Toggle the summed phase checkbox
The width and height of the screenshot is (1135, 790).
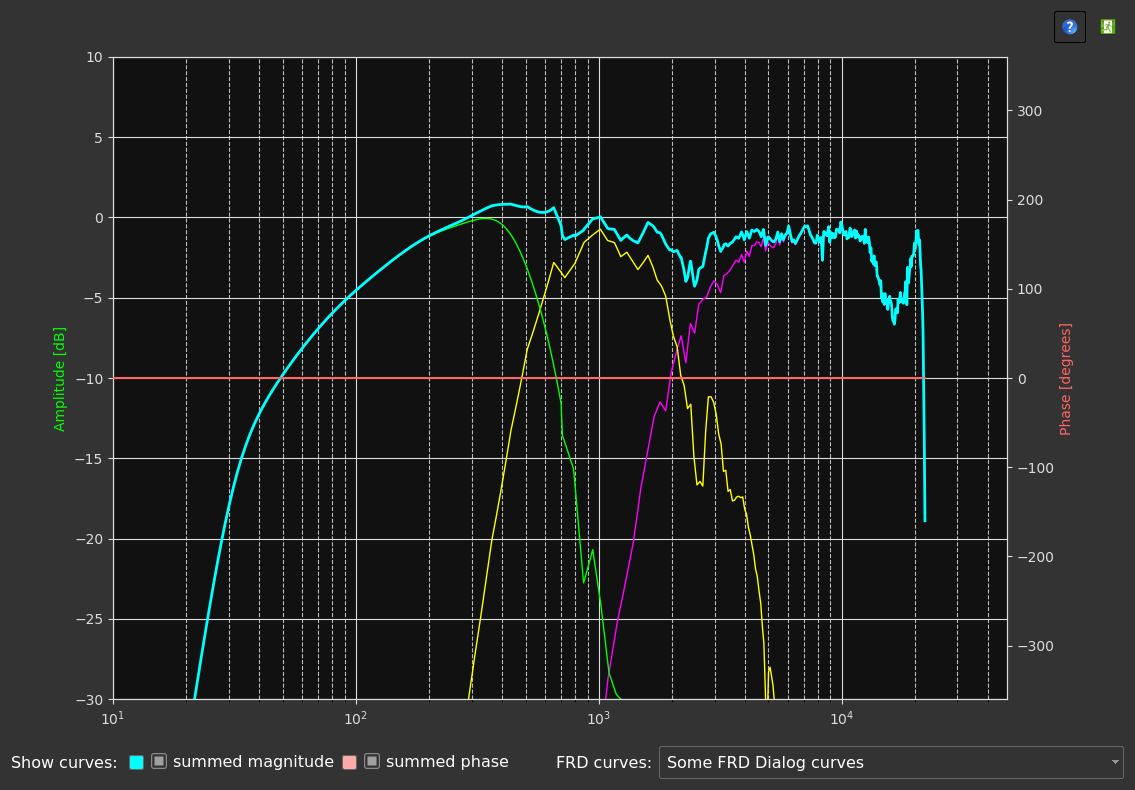point(372,761)
